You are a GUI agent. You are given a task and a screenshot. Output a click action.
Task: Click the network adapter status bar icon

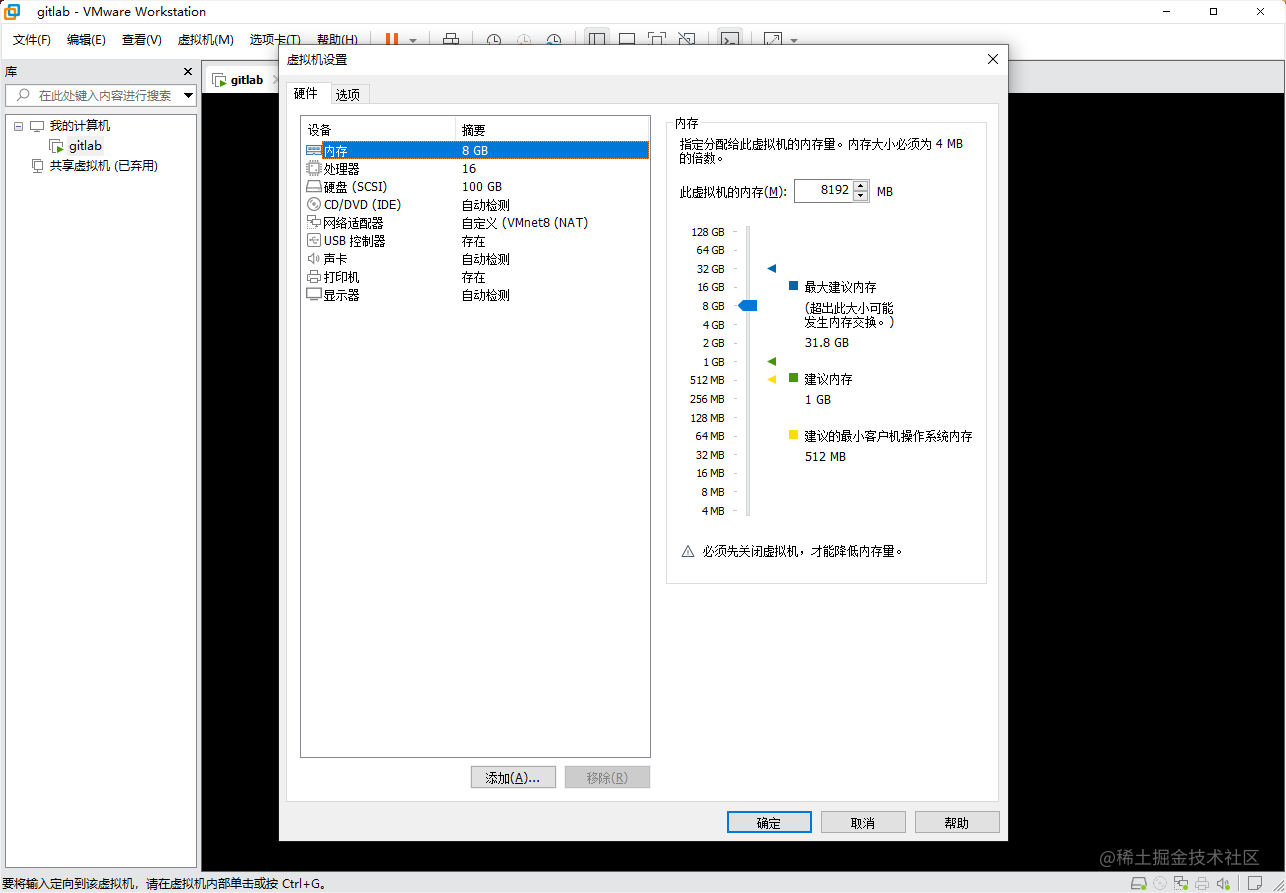click(x=1181, y=884)
